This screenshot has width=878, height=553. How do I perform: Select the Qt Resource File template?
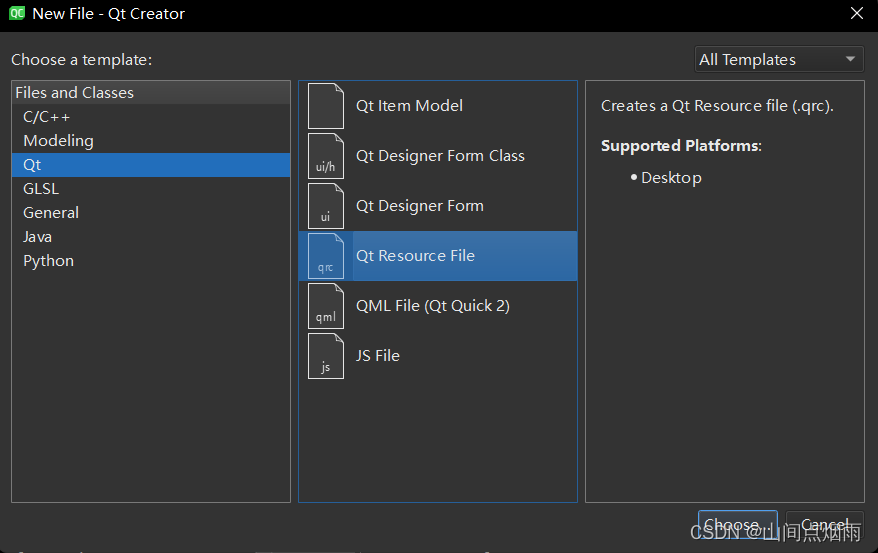438,256
